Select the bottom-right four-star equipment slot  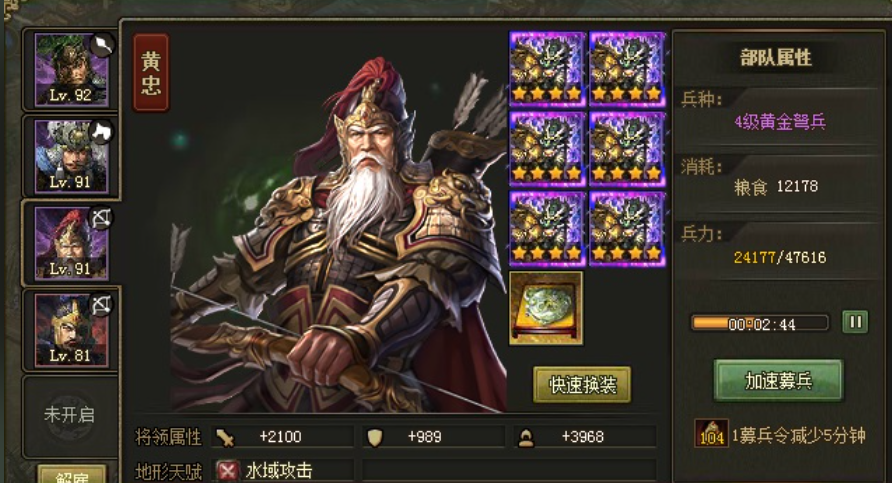coord(627,229)
